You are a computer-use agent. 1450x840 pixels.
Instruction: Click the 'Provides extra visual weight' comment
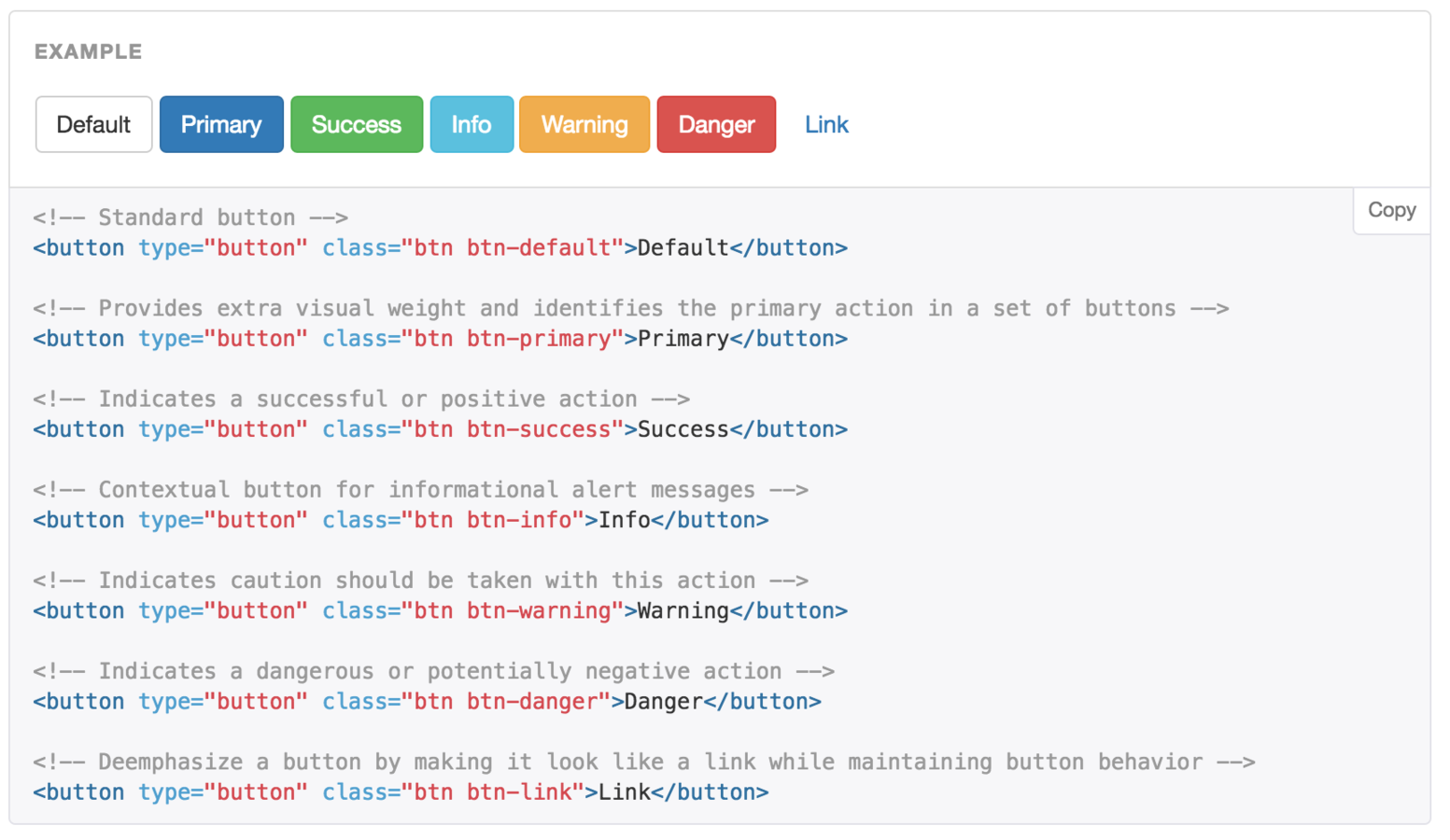[630, 308]
